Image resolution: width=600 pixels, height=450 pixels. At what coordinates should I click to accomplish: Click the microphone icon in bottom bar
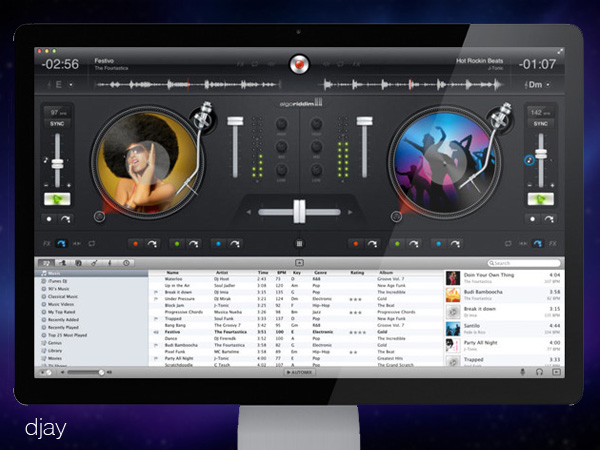(x=522, y=372)
